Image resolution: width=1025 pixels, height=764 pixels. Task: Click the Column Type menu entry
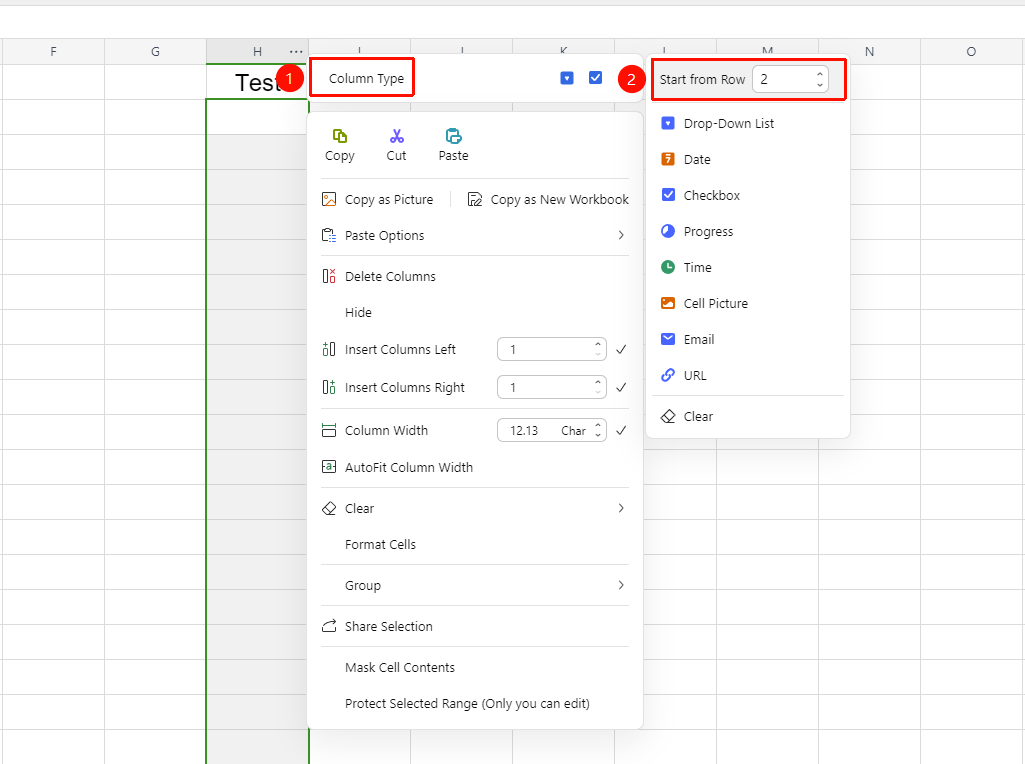pos(366,78)
